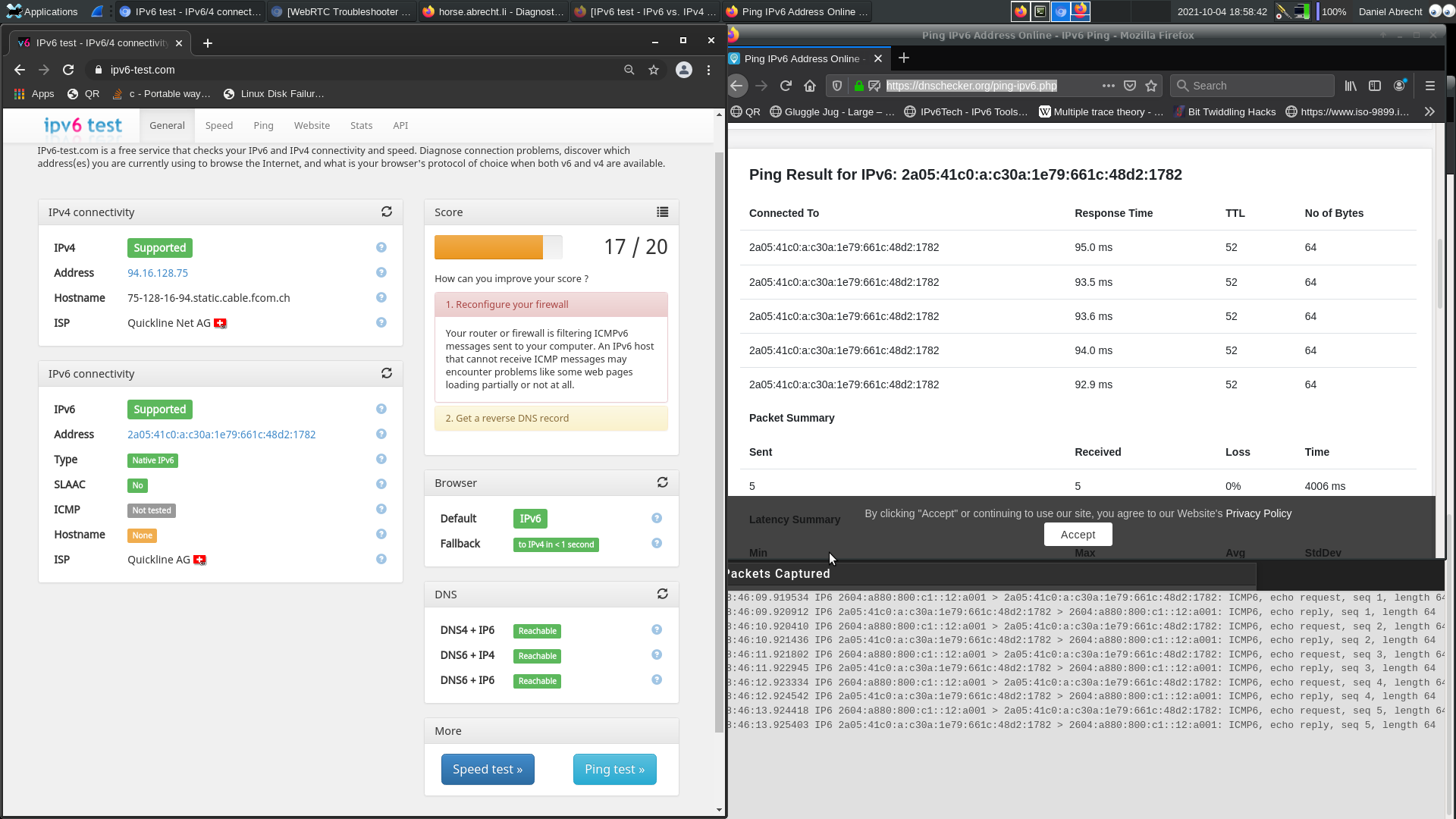Refresh the Browser panel

coord(663,482)
